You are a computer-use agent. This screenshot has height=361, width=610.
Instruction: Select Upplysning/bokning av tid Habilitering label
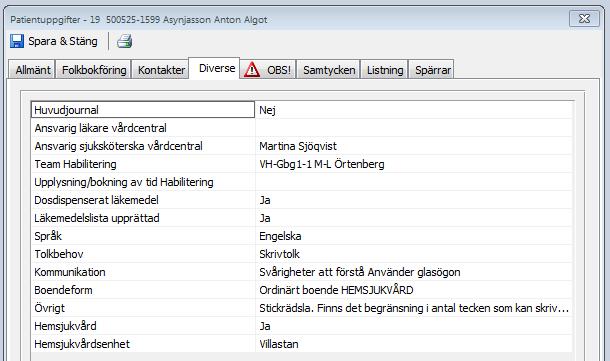click(124, 182)
